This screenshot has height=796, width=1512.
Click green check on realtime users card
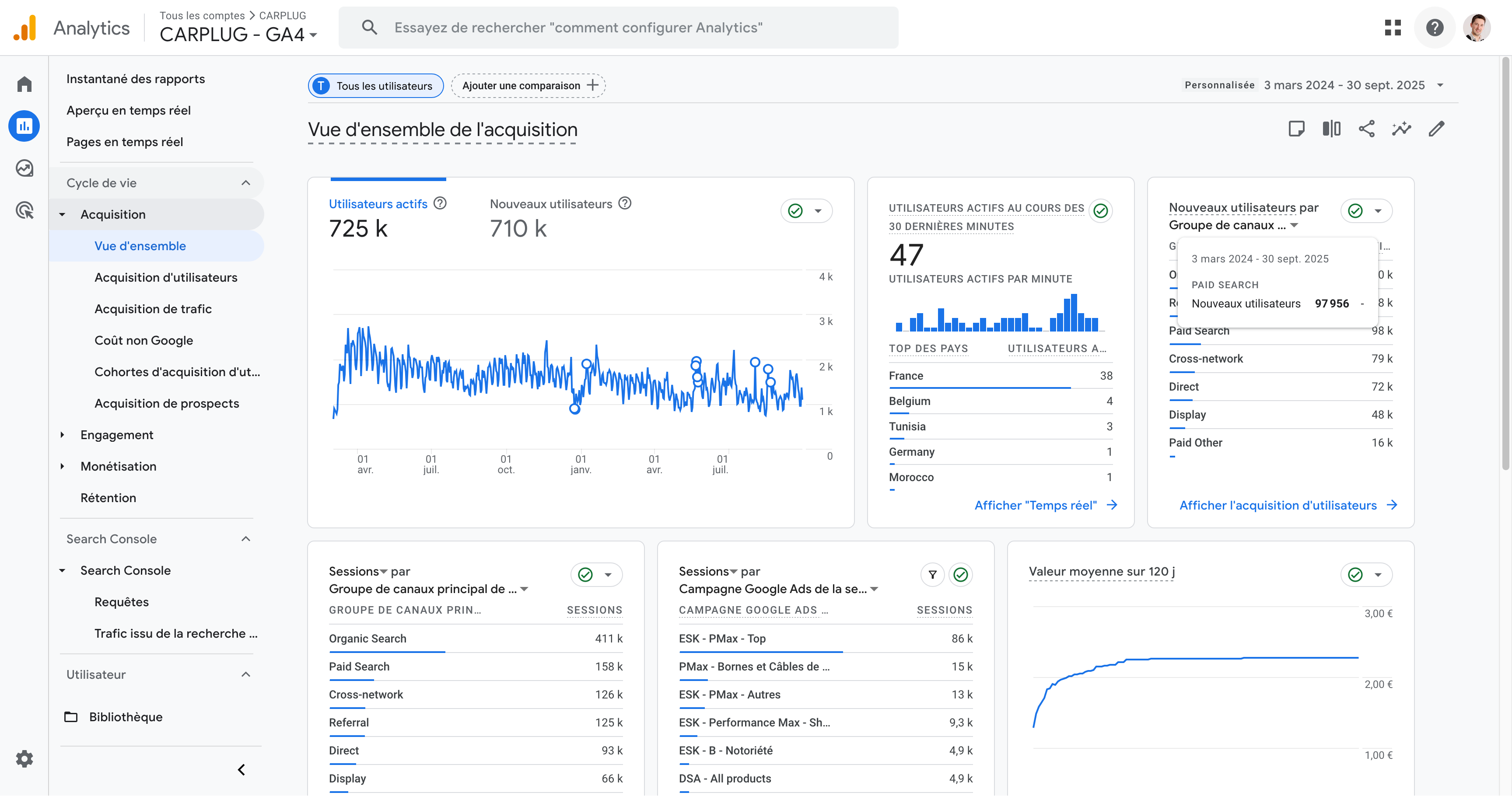click(1101, 210)
